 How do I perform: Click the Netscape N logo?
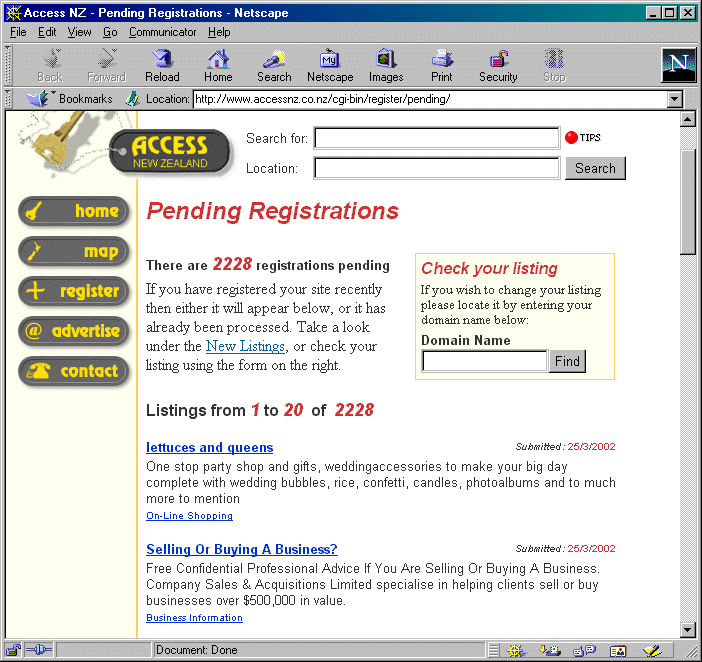pos(679,65)
